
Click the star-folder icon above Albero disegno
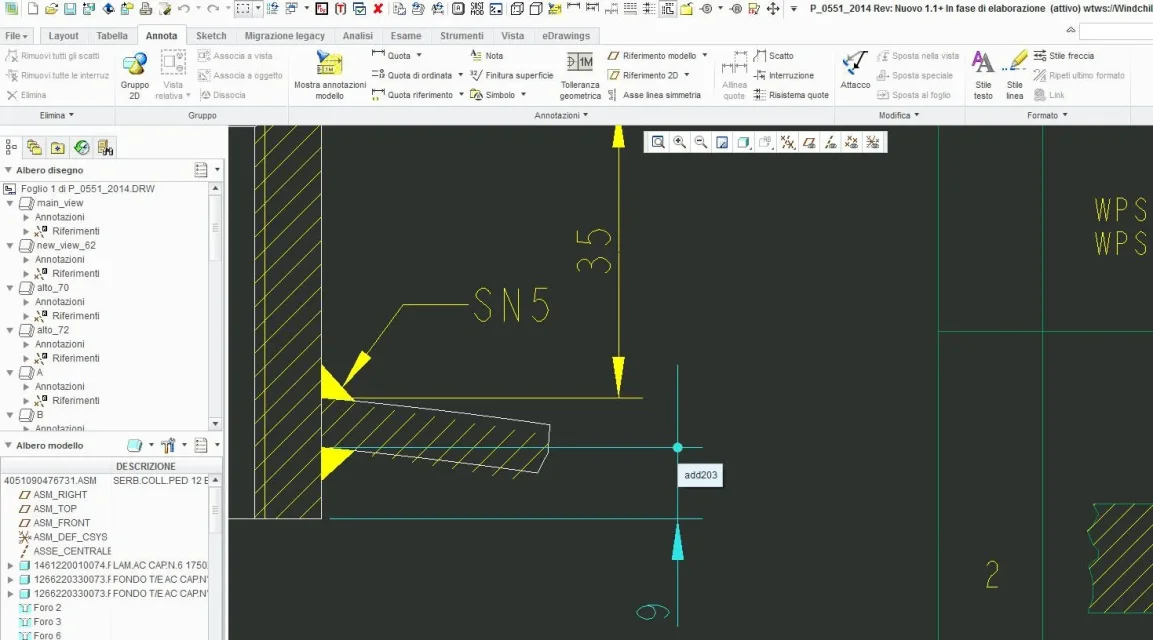[57, 148]
